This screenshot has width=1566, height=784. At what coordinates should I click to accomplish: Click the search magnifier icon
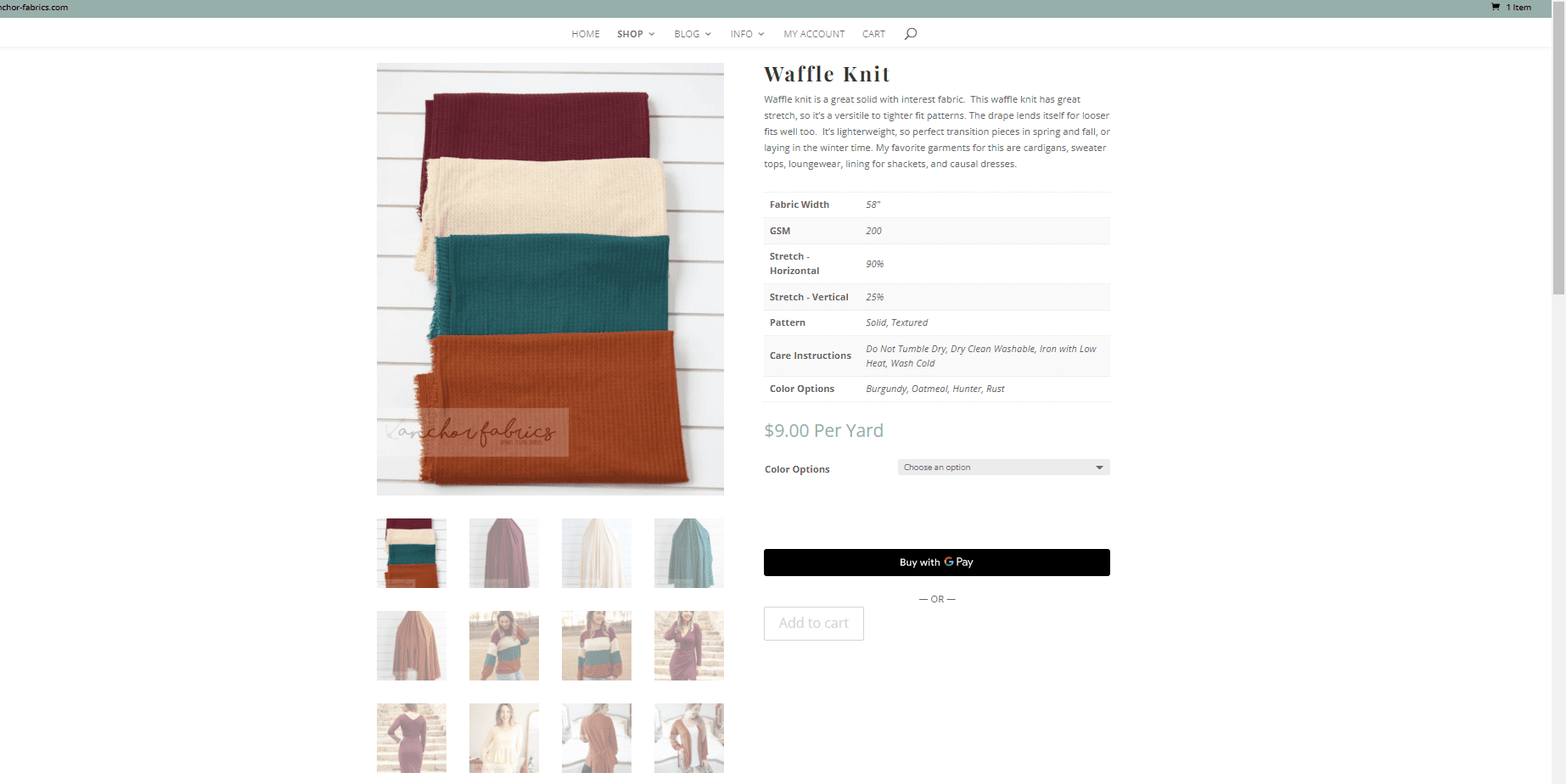click(x=911, y=34)
